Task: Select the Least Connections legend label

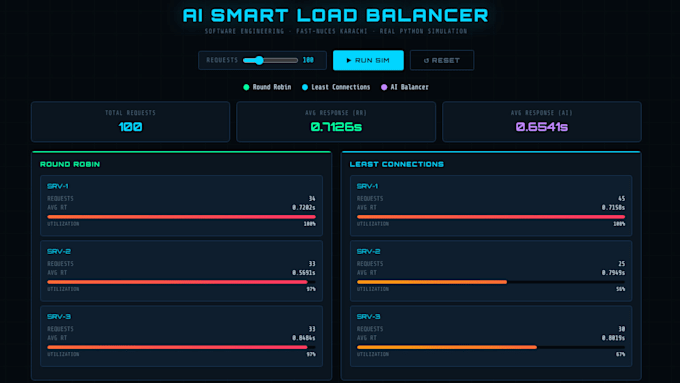Action: (x=341, y=87)
